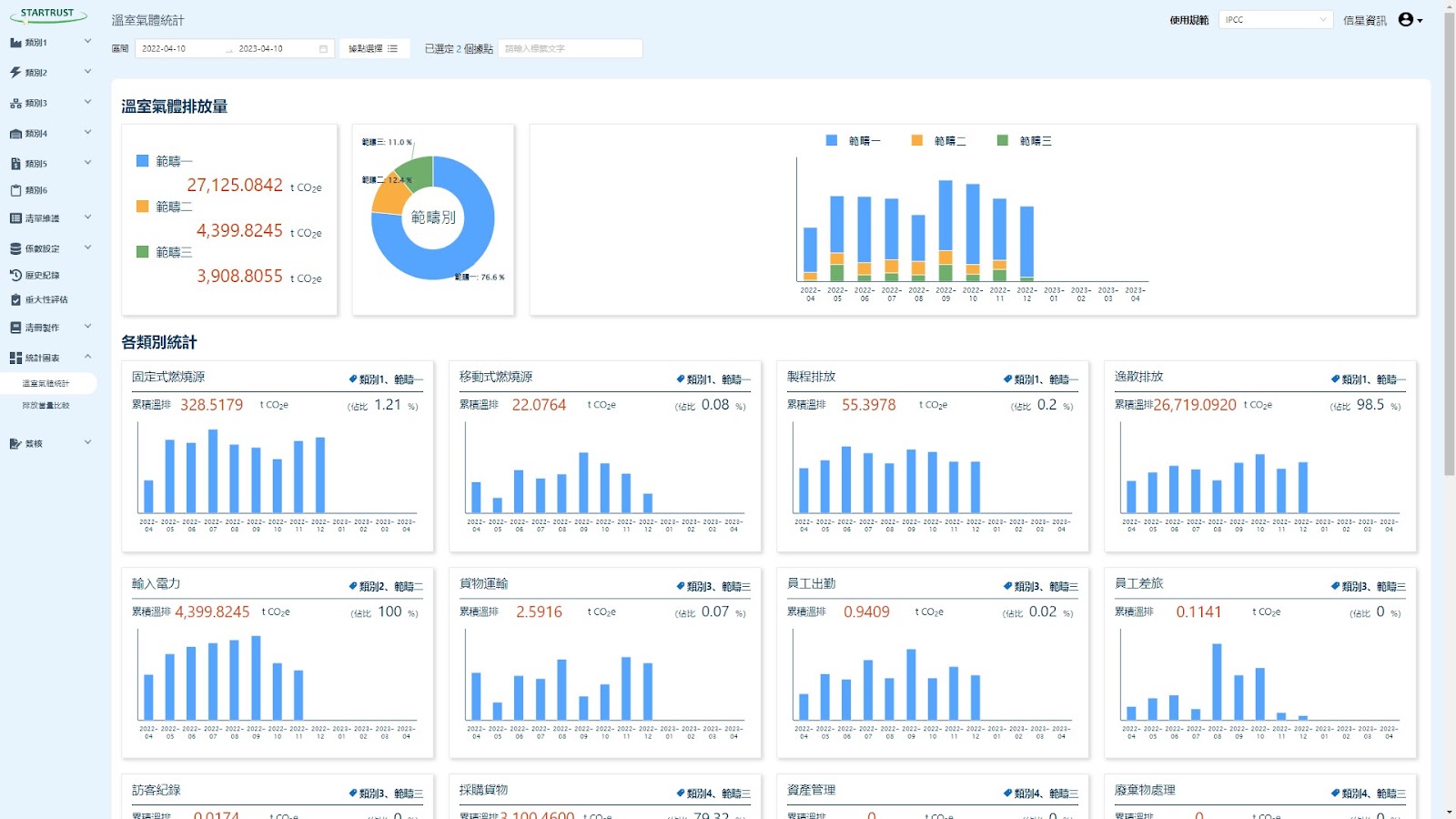Viewport: 1456px width, 819px height.
Task: Click the start date field 2022-04-10
Action: (x=165, y=49)
